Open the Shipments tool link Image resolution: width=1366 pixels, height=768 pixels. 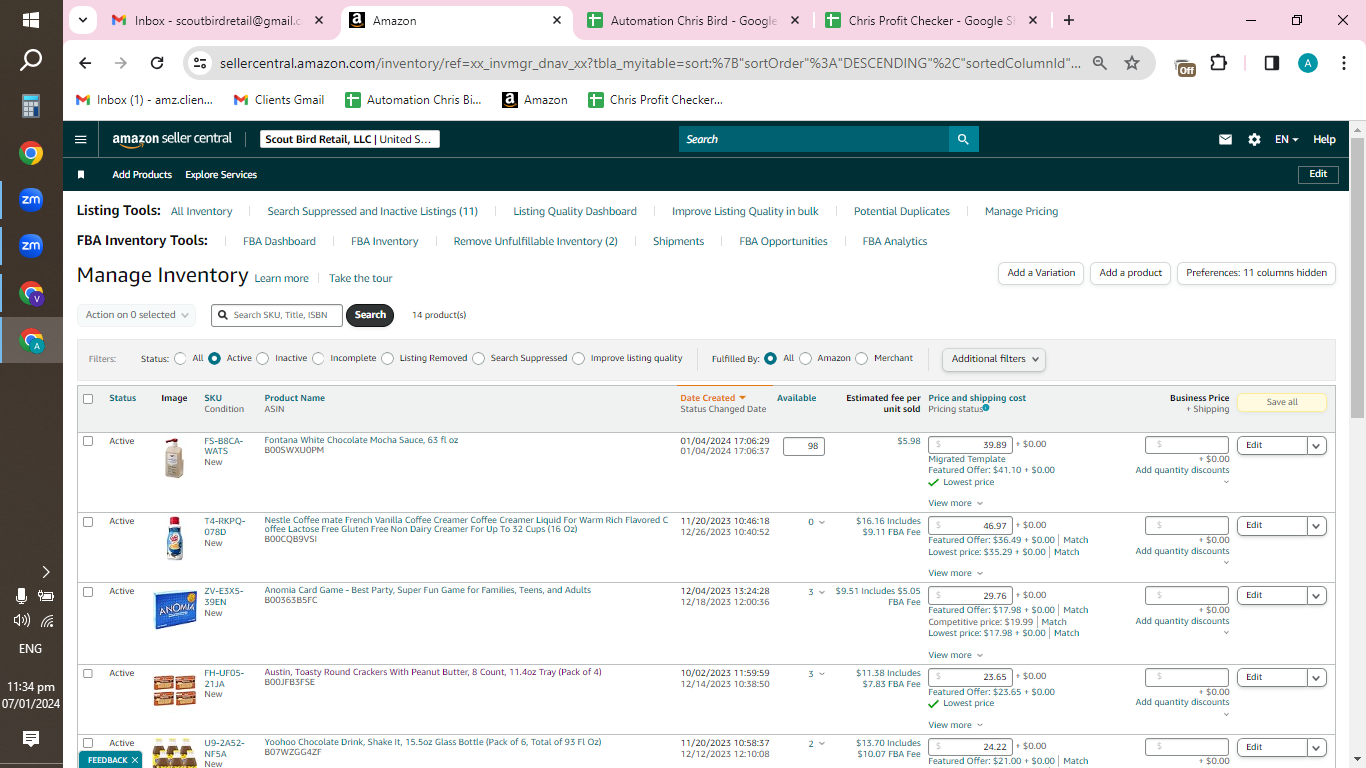tap(679, 242)
